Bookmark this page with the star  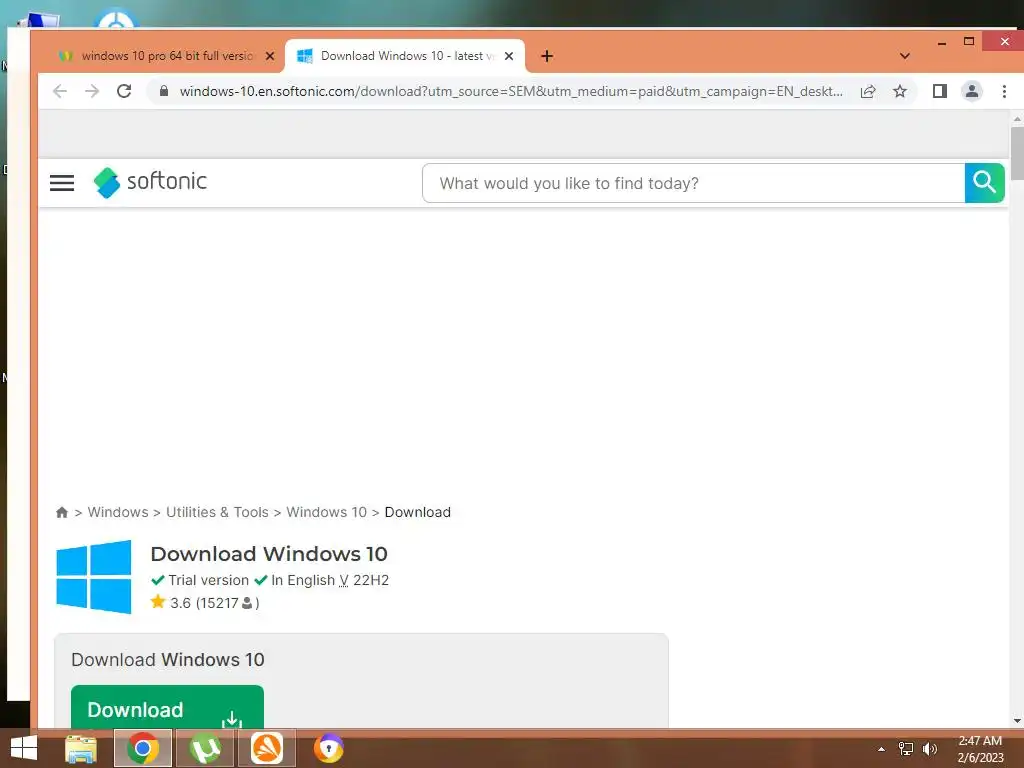coord(900,91)
